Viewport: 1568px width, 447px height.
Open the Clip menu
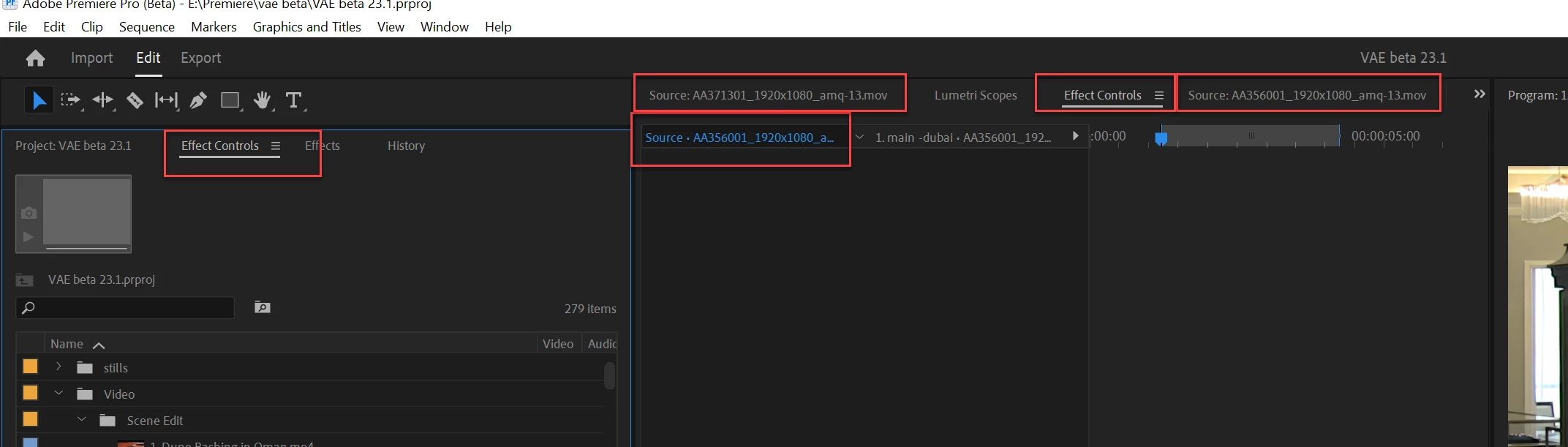(x=92, y=27)
